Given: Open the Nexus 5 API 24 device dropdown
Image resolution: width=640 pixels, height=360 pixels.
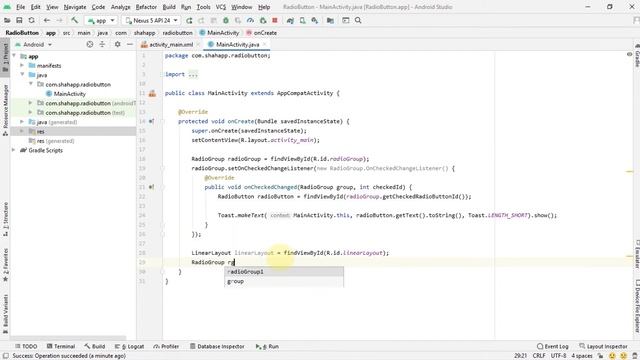Looking at the screenshot, I should click(152, 20).
